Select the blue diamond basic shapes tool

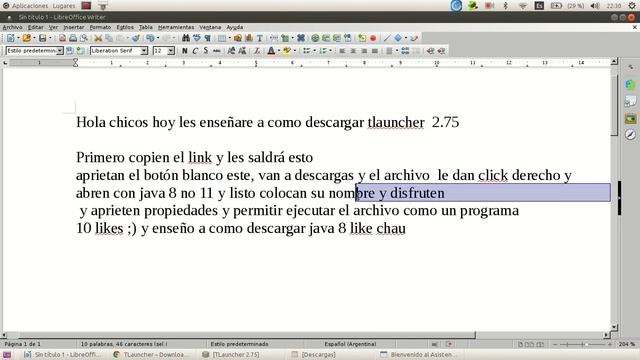pyautogui.click(x=398, y=38)
